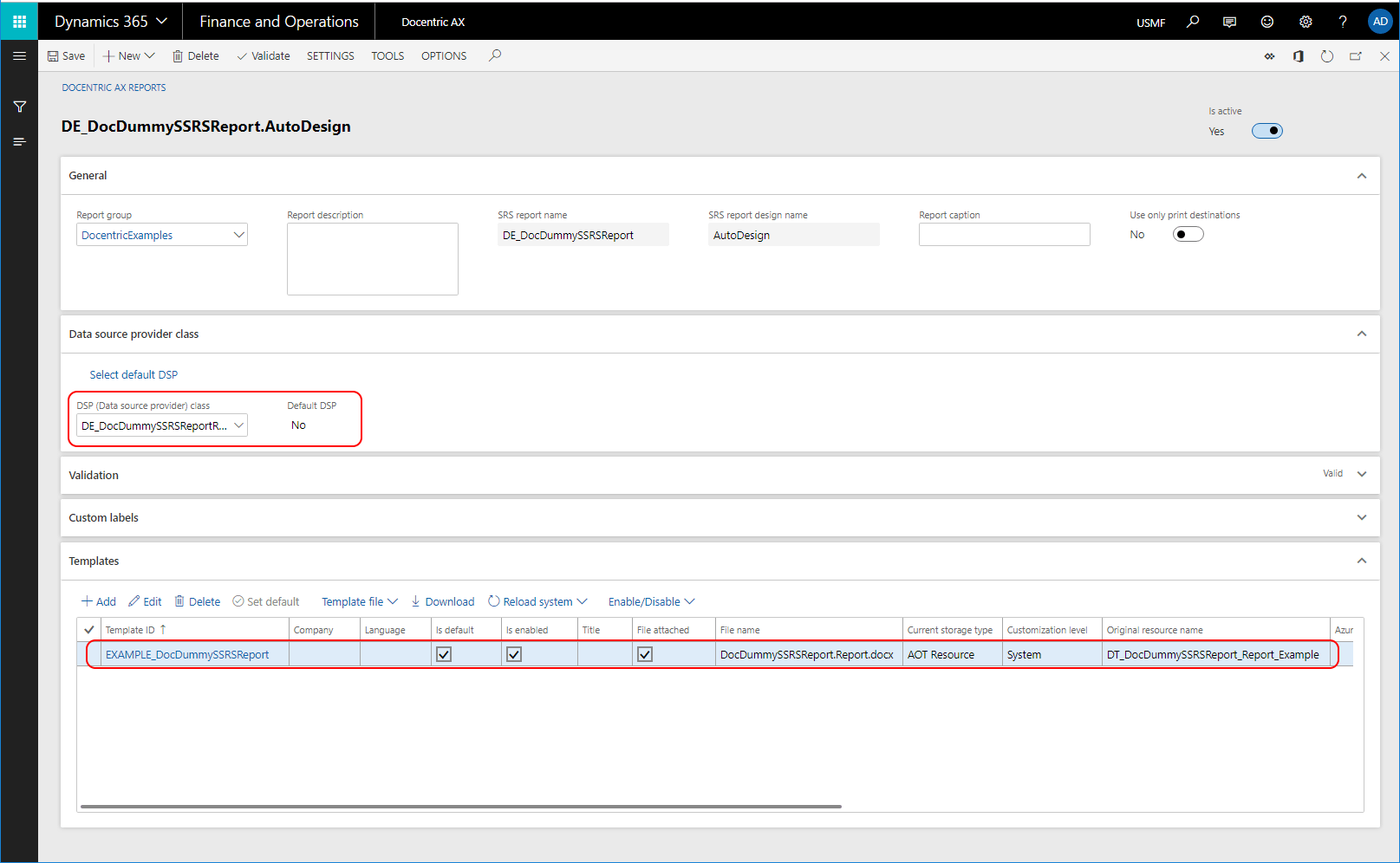
Task: Delete the report in the action pane
Action: click(196, 55)
